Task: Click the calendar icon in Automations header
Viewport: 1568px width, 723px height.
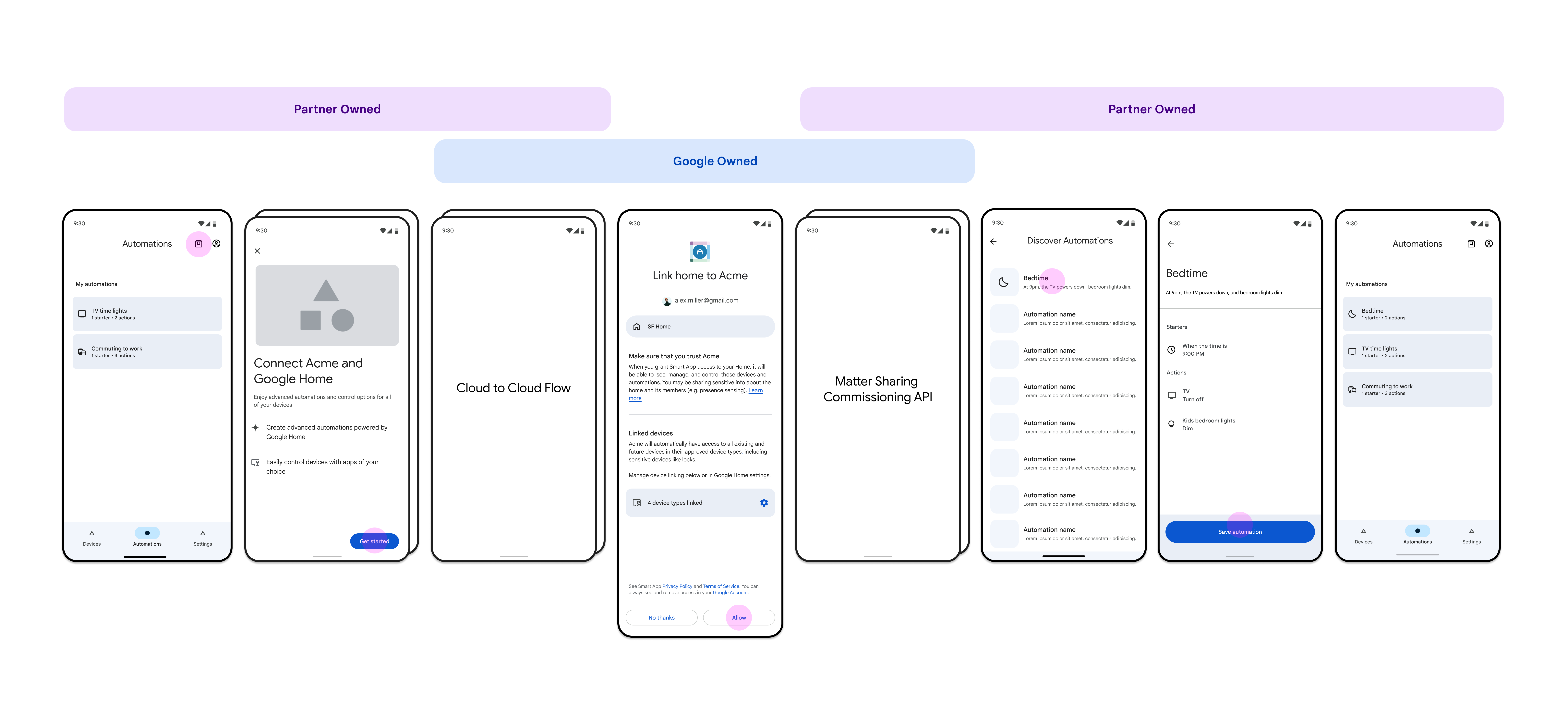Action: click(x=198, y=244)
